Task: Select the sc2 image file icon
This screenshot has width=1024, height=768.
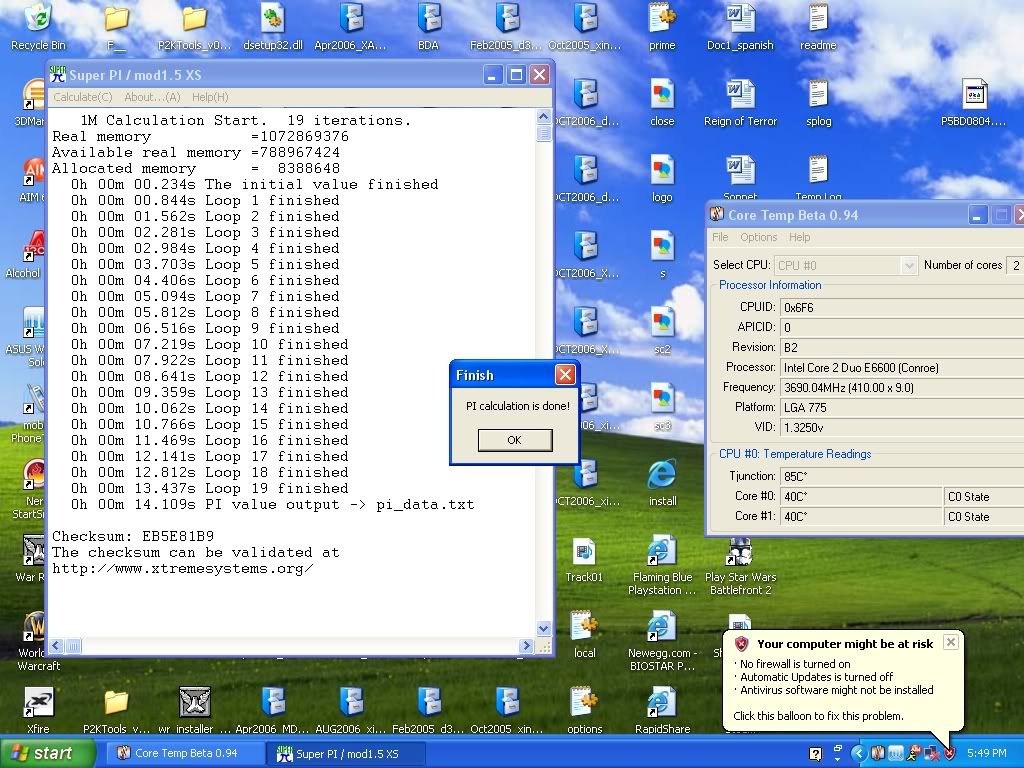Action: tap(662, 331)
